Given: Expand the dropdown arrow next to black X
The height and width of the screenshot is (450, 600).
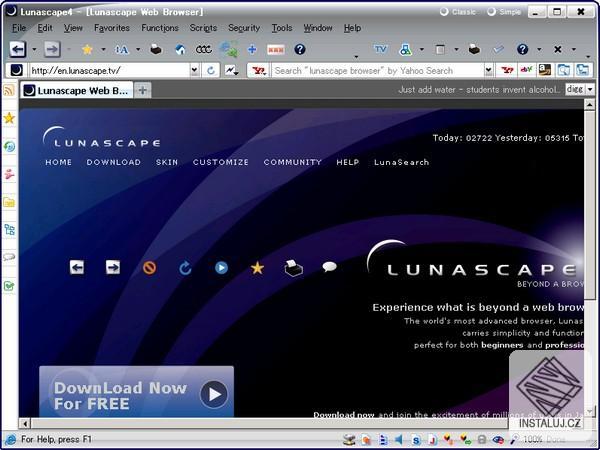Looking at the screenshot, I should click(573, 49).
